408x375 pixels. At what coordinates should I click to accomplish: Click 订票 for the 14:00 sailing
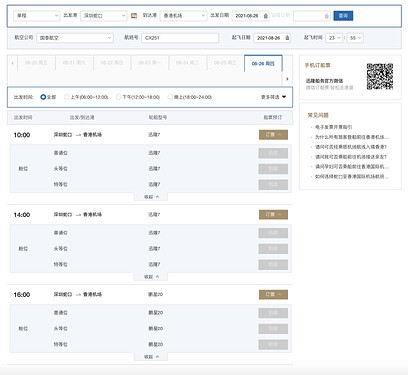(x=273, y=215)
